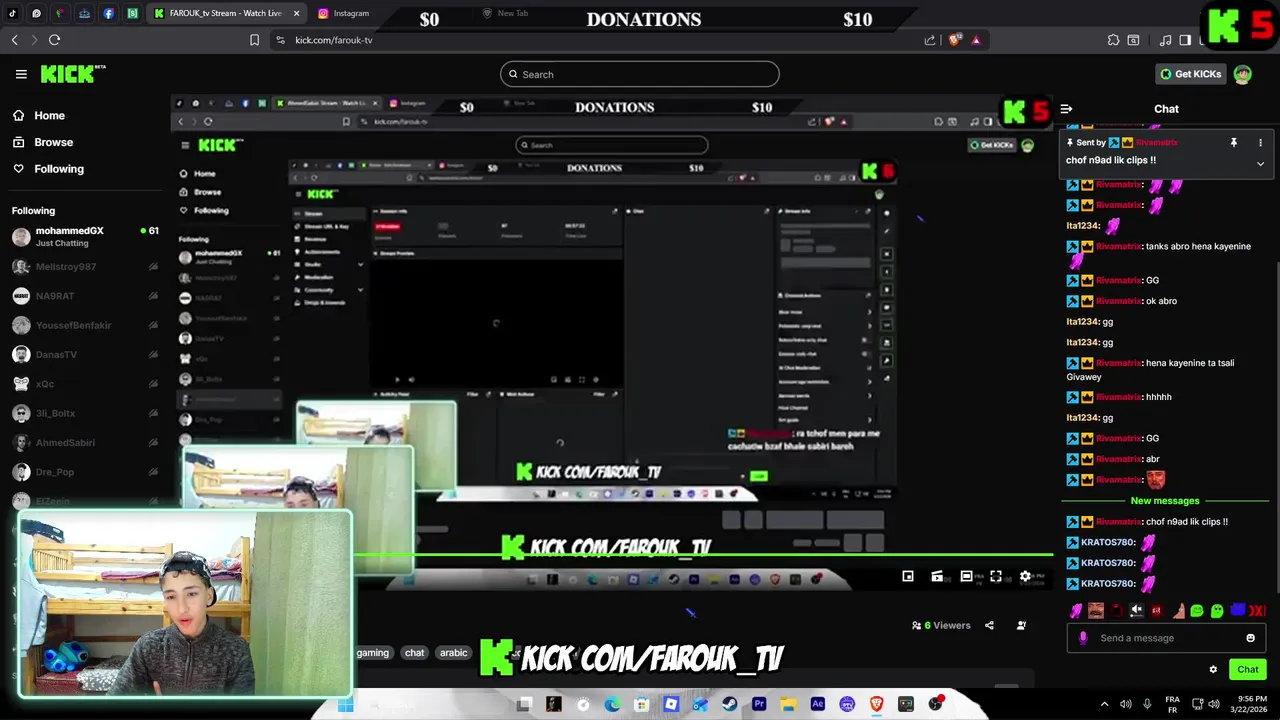Toggle theater mode on video player
This screenshot has height=720, width=1280.
(x=966, y=576)
